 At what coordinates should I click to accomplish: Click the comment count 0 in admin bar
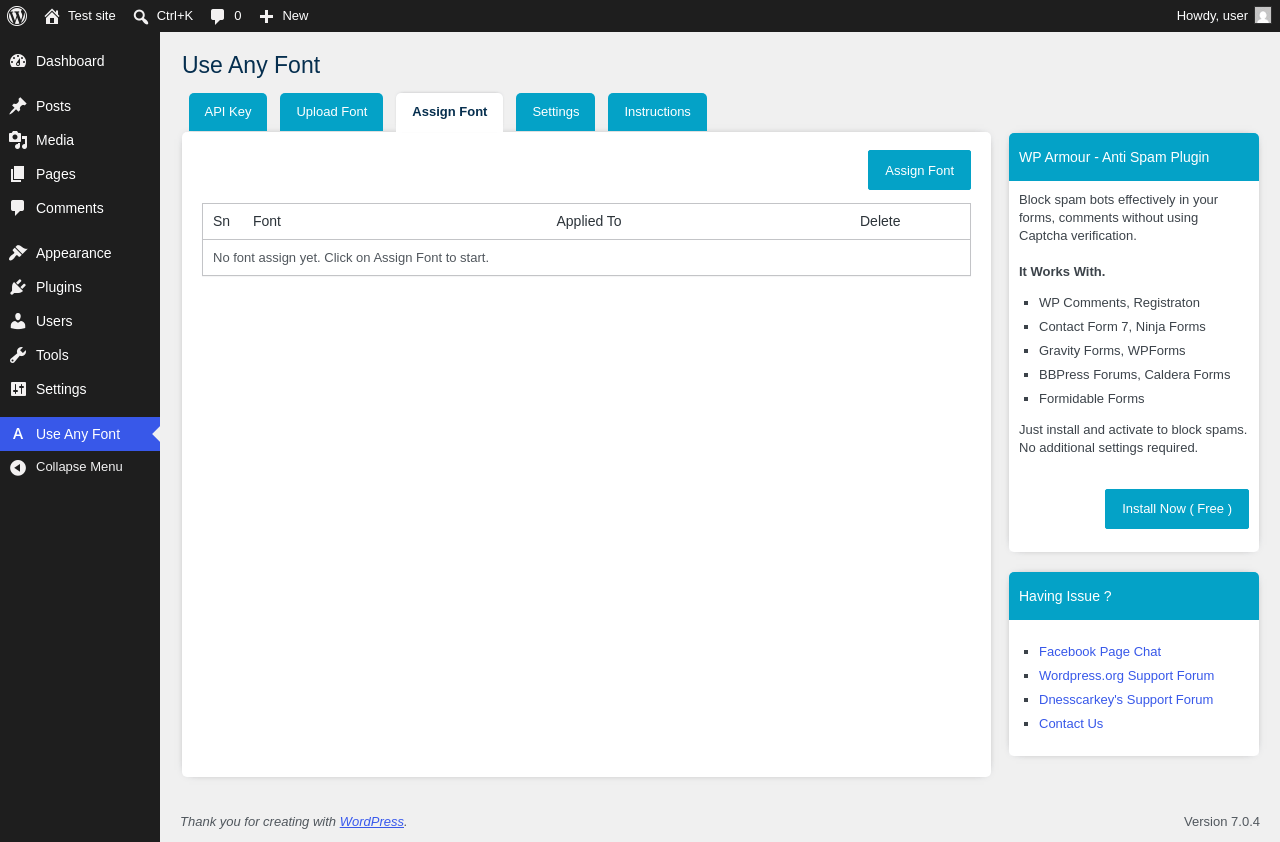click(x=238, y=16)
